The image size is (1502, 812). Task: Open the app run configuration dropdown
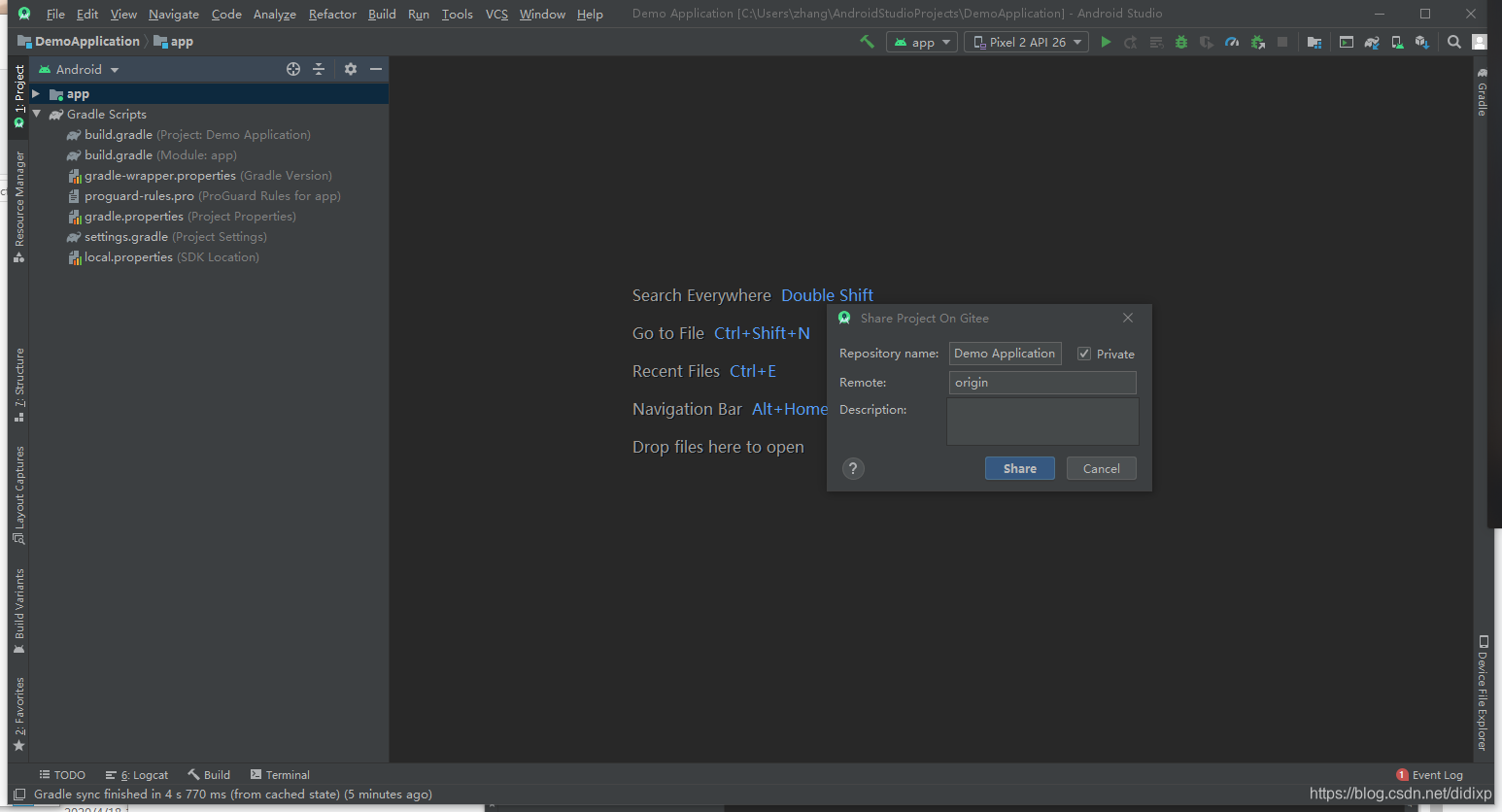(x=921, y=42)
